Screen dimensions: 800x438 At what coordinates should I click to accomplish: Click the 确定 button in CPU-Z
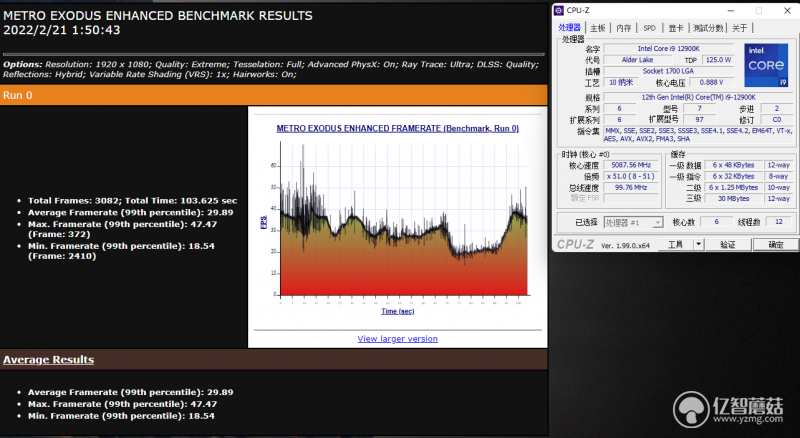[x=776, y=245]
